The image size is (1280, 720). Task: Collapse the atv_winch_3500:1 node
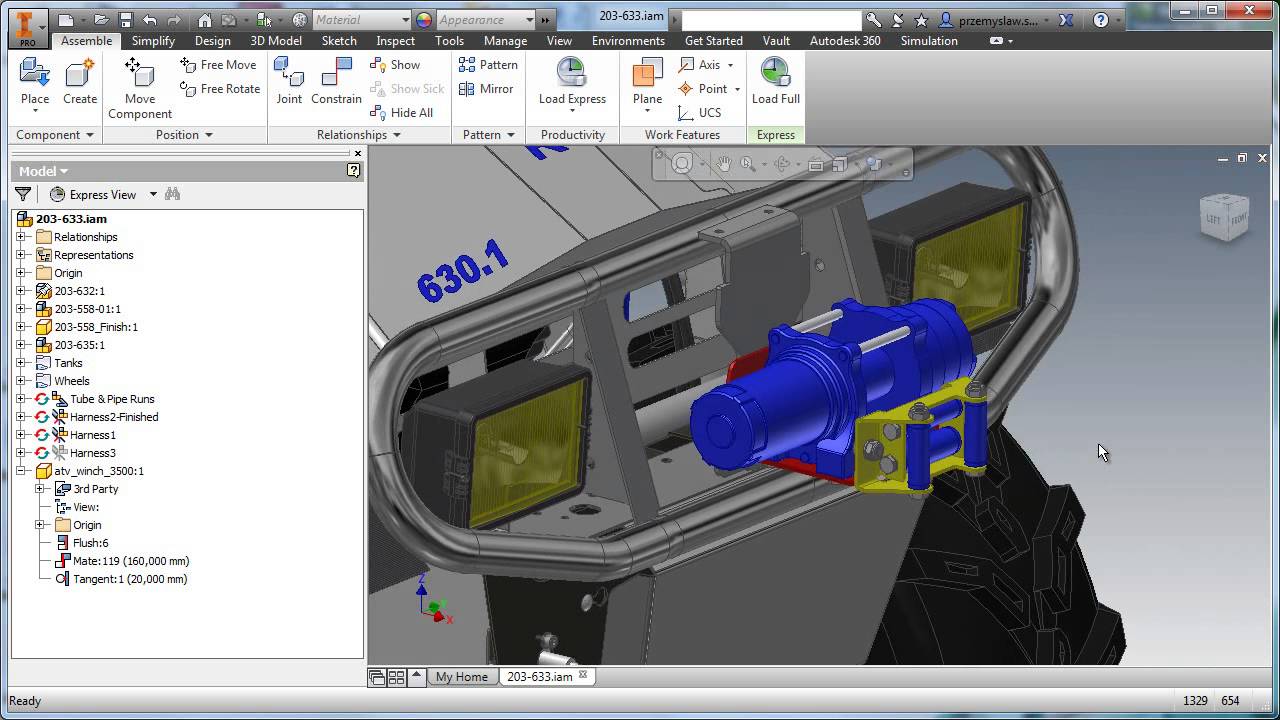[21, 471]
